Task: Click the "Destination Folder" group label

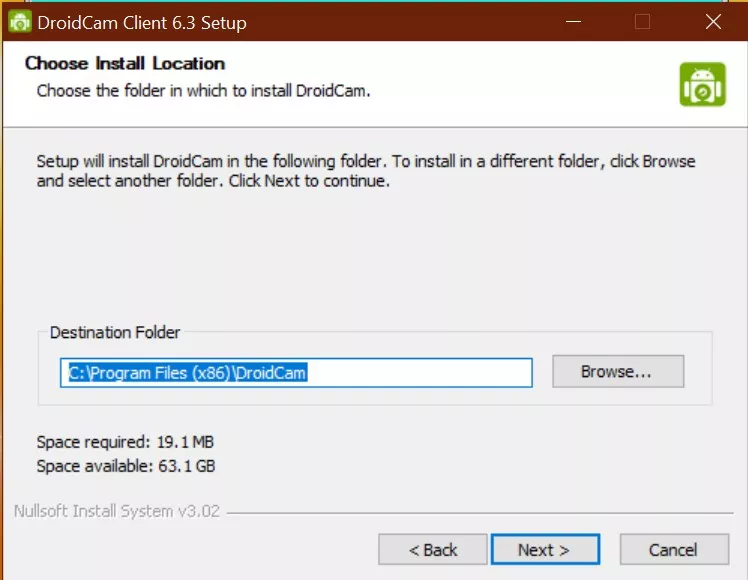Action: click(115, 332)
